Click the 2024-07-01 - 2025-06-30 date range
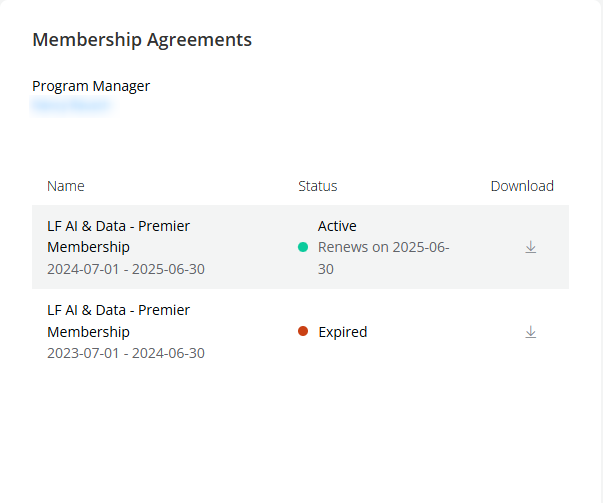The height and width of the screenshot is (503, 603). pos(126,269)
